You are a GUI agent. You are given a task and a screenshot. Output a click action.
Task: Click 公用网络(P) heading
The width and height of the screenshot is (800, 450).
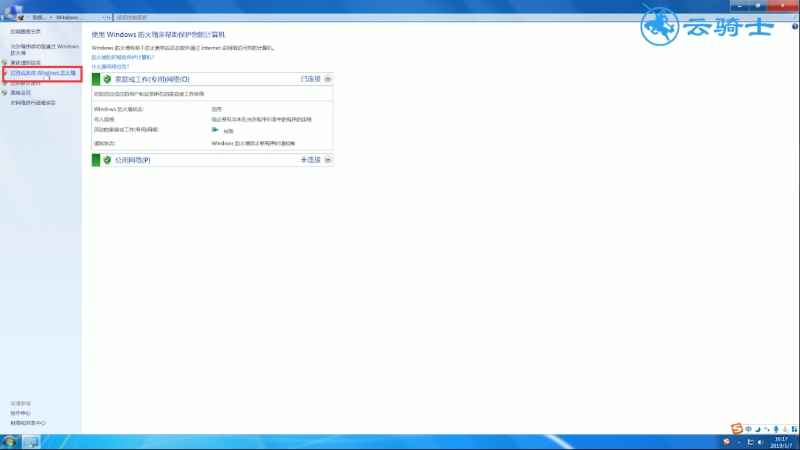click(133, 160)
